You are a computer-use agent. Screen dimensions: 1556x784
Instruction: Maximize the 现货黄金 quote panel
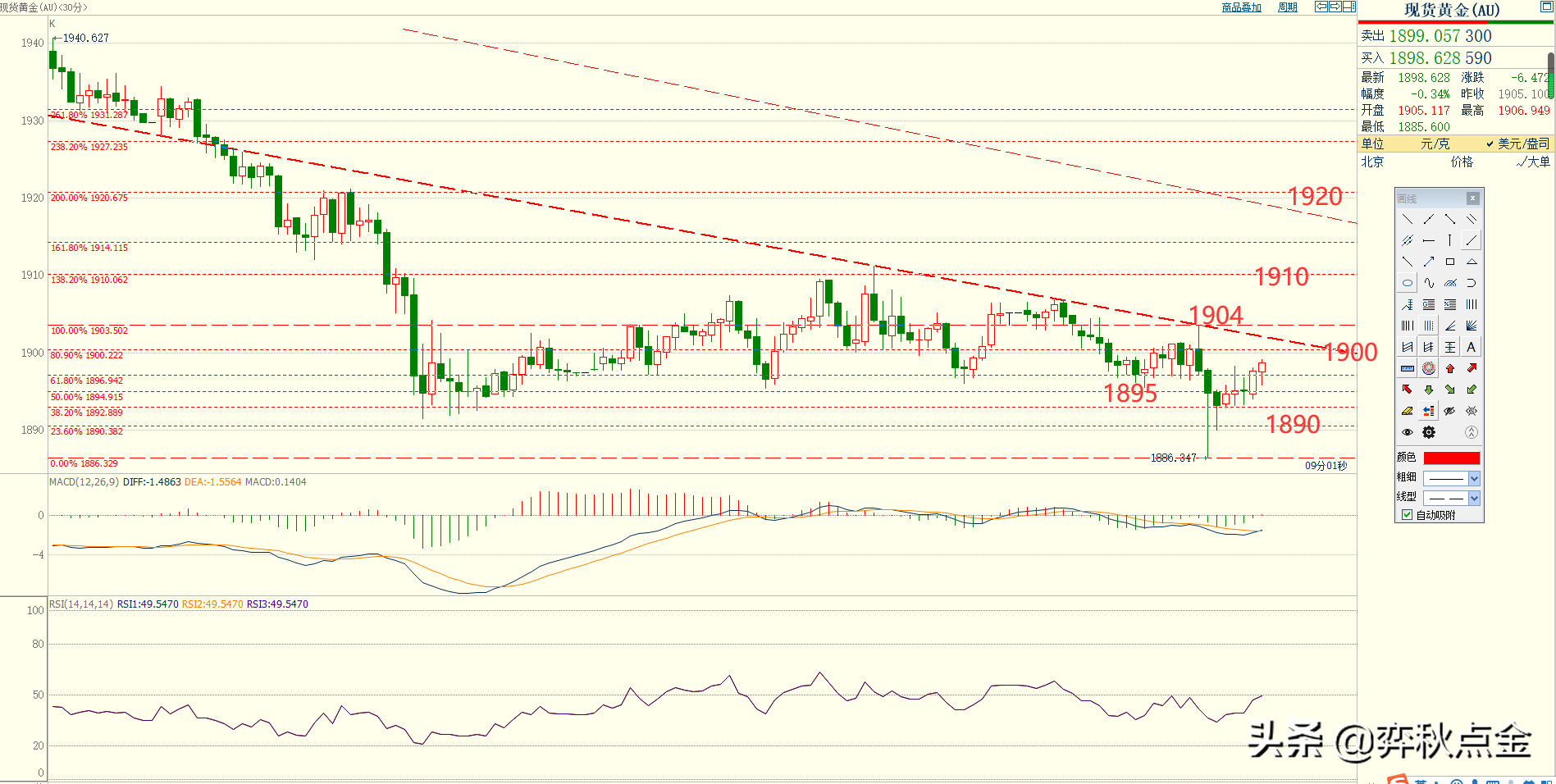tap(1546, 7)
